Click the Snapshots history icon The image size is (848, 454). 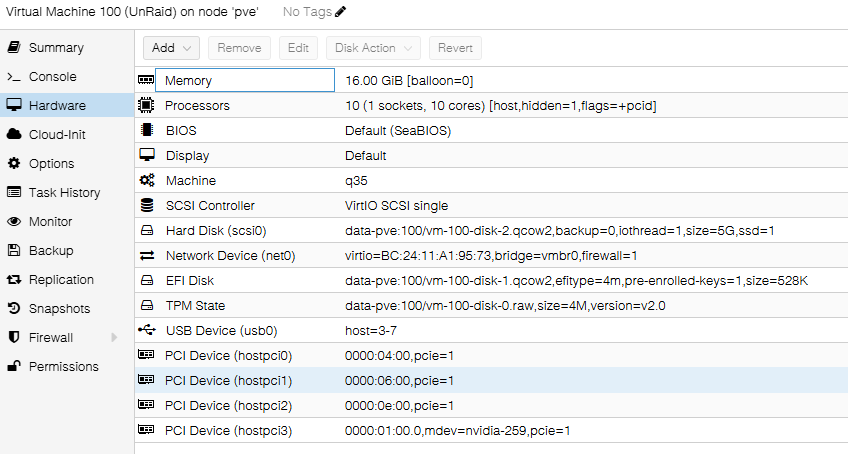pyautogui.click(x=14, y=308)
